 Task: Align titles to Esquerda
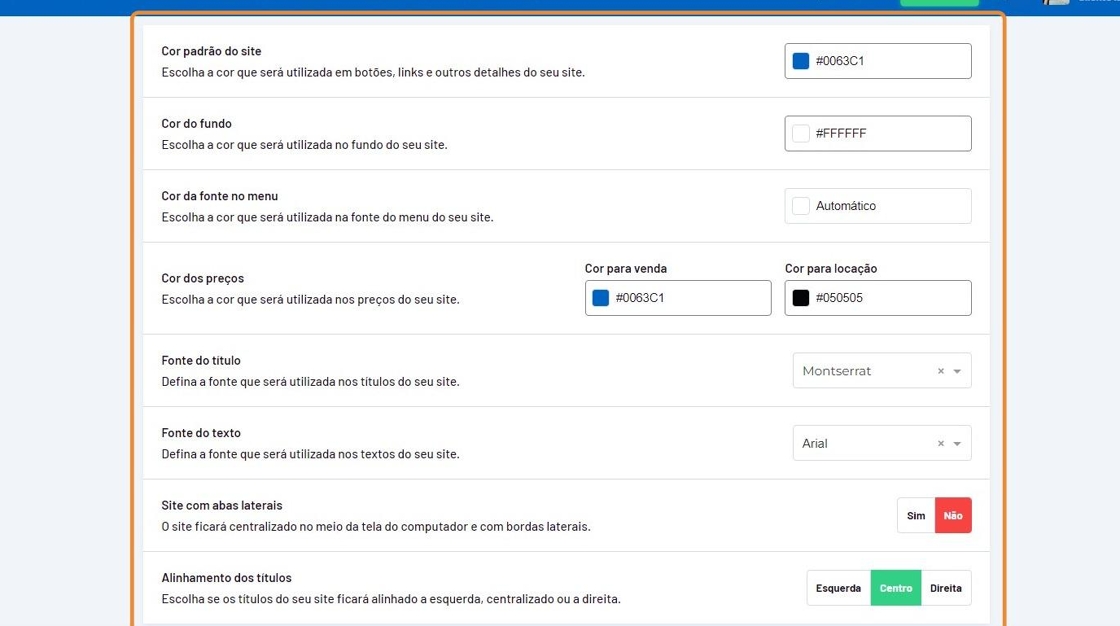(x=838, y=588)
